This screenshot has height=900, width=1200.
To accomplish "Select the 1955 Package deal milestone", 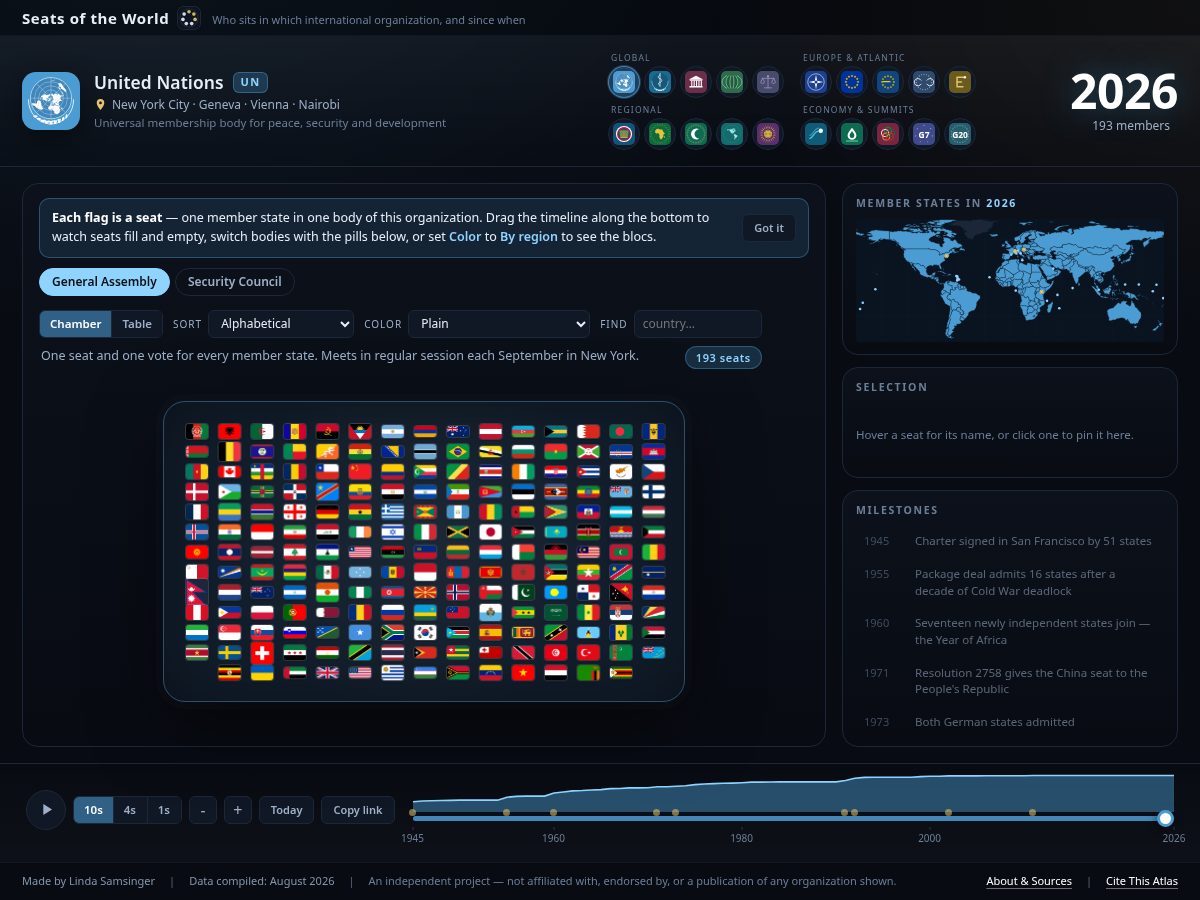I will click(1009, 582).
